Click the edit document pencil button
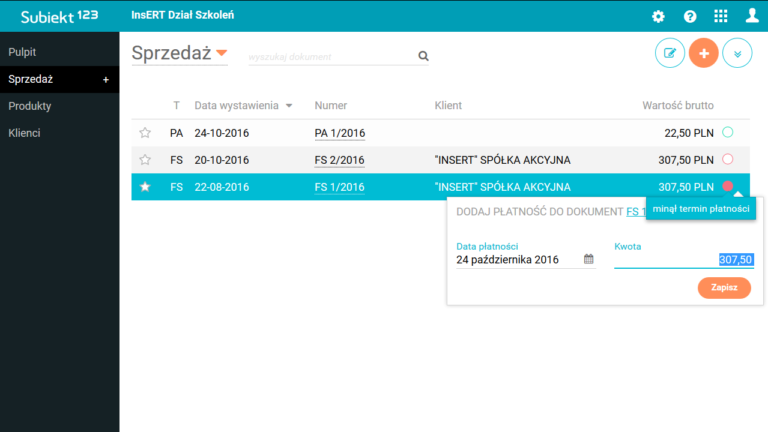768x432 pixels. (670, 53)
